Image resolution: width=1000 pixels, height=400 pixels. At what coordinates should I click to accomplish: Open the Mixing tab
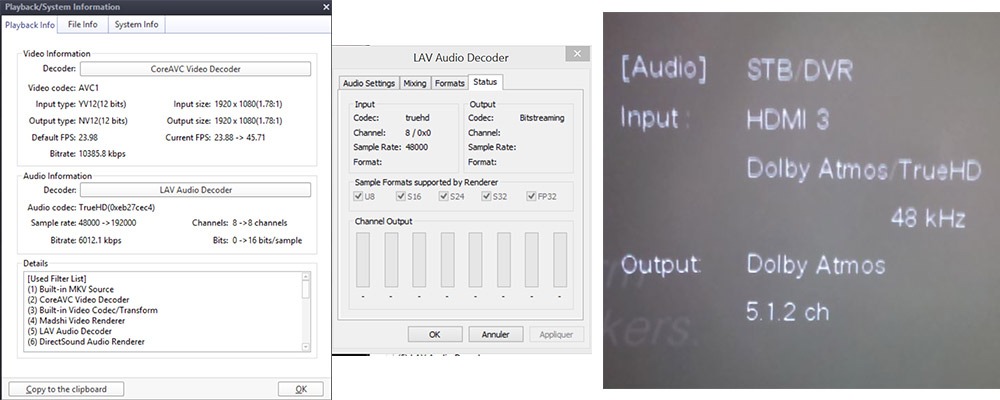point(415,84)
